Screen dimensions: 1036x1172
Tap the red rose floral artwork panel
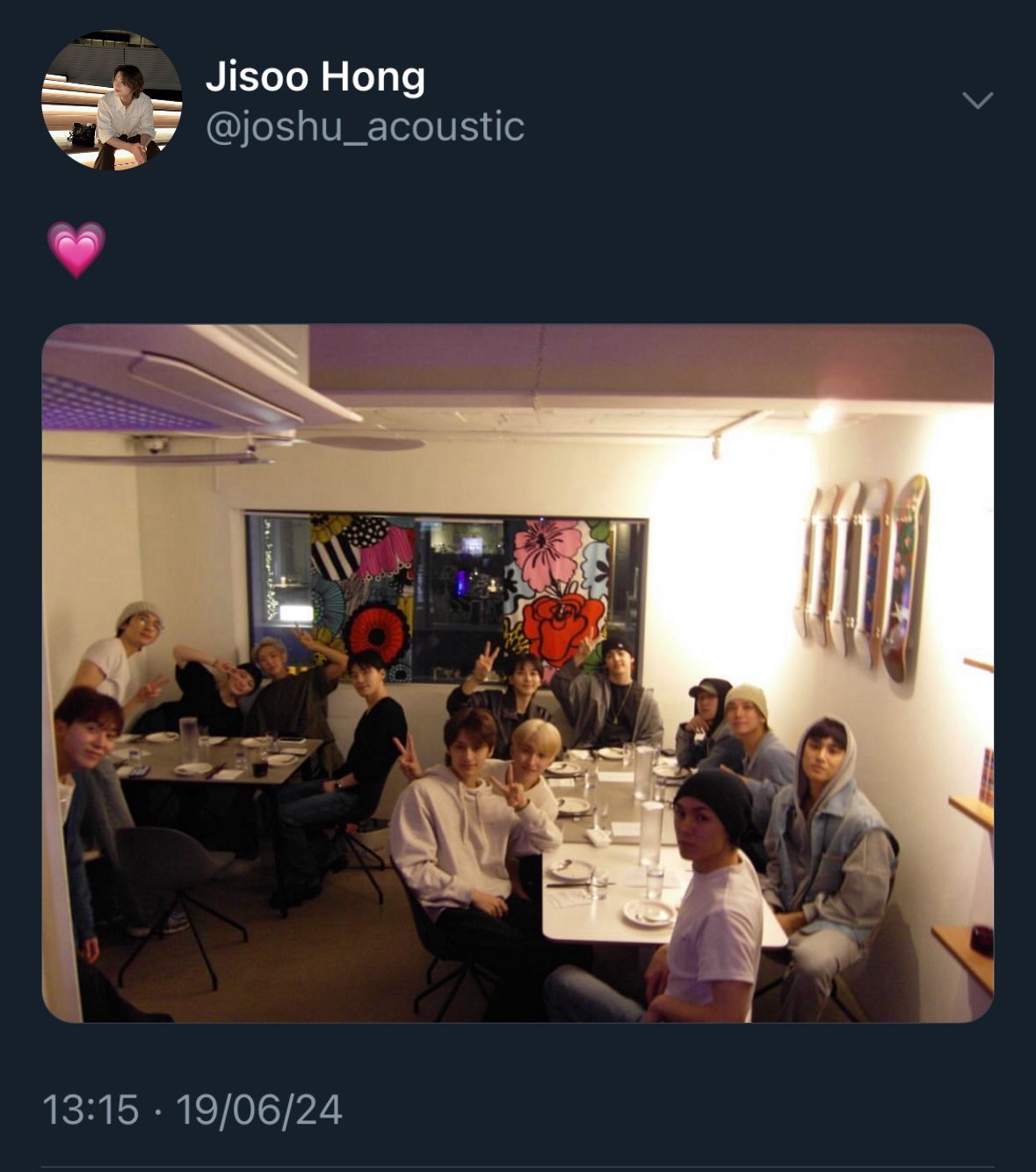pos(557,592)
